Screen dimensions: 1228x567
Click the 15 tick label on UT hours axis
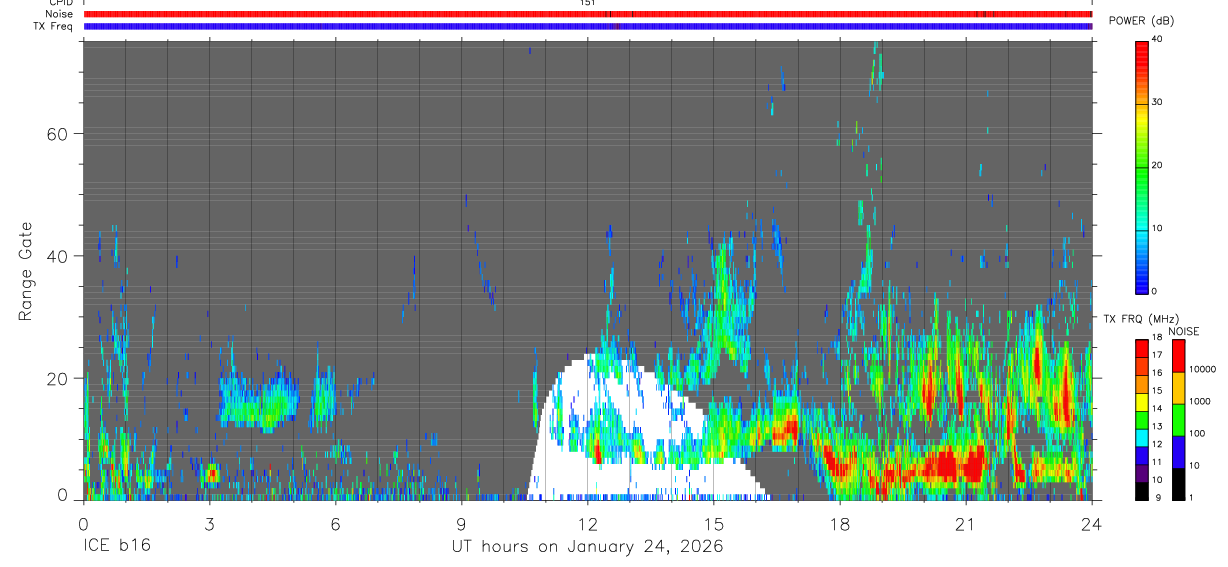[713, 524]
